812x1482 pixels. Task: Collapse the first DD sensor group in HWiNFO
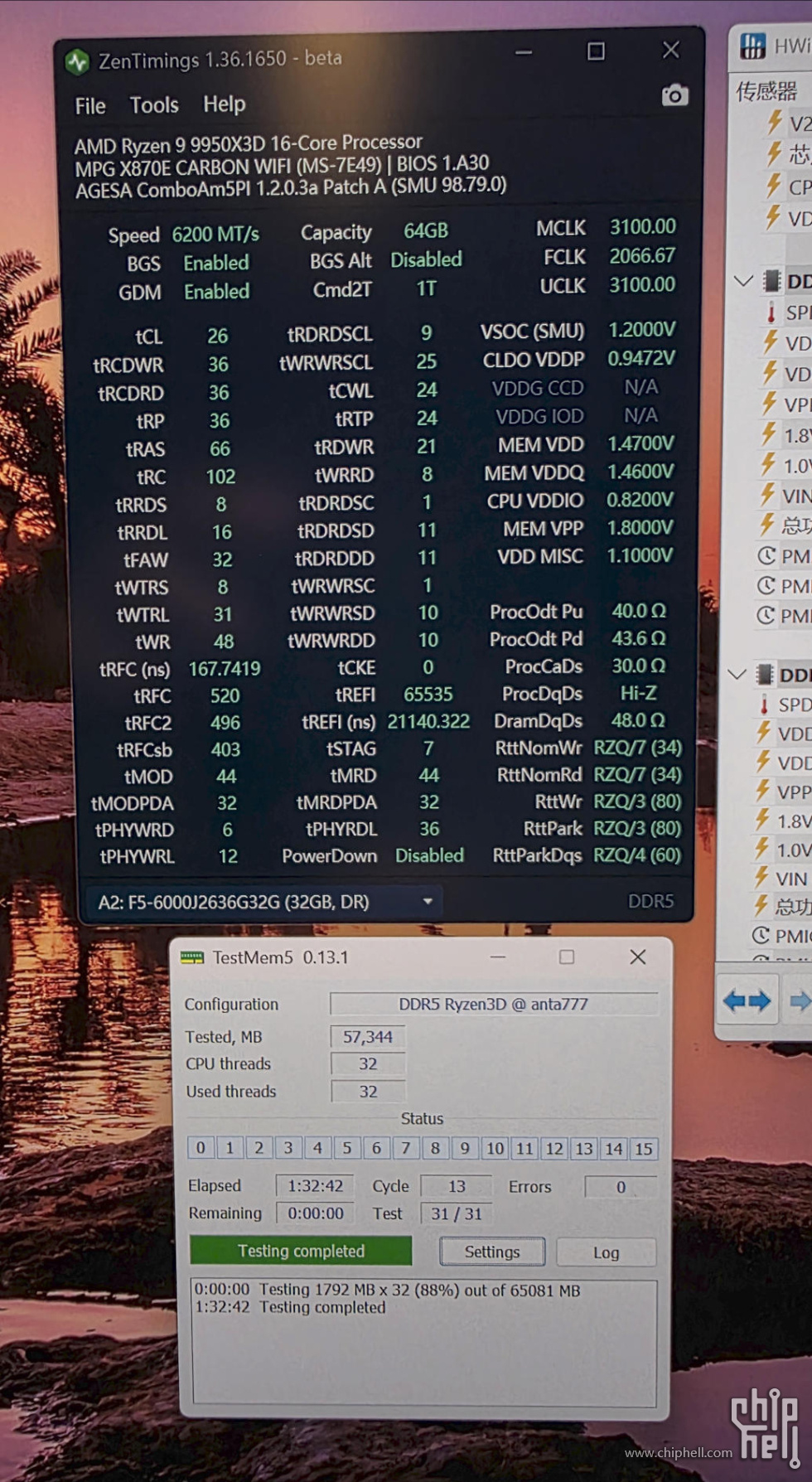pyautogui.click(x=743, y=281)
